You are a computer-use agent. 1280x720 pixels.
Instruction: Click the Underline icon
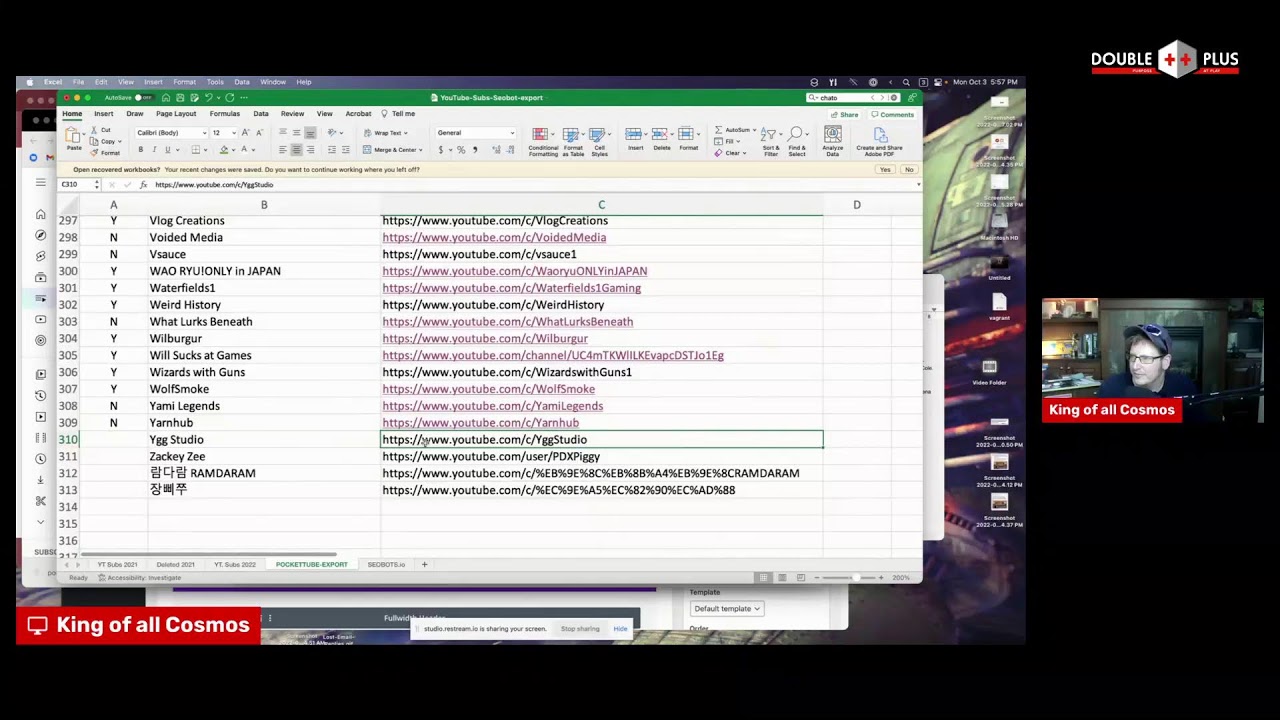click(167, 150)
